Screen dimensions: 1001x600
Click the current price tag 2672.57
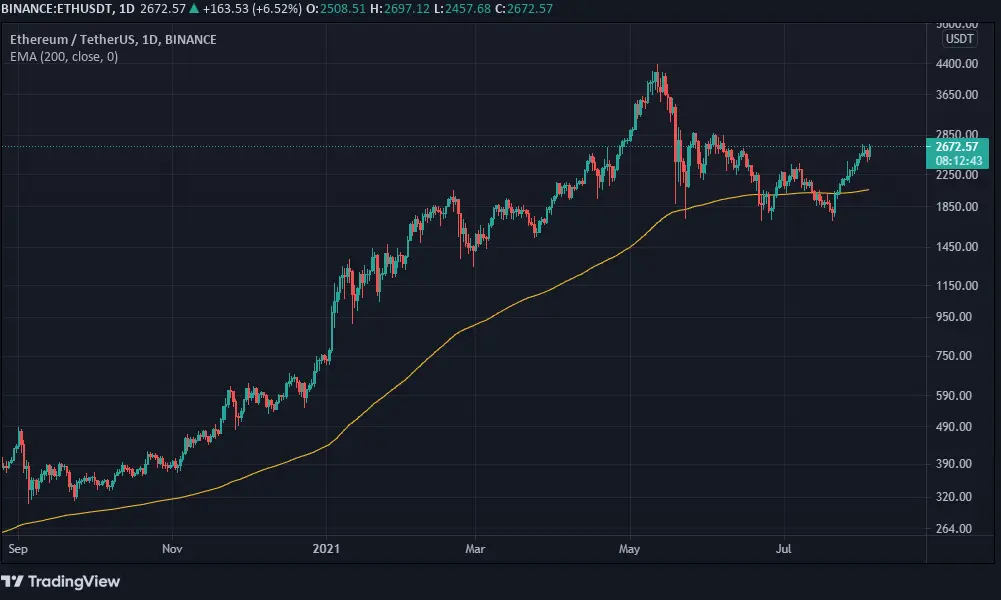[x=956, y=147]
